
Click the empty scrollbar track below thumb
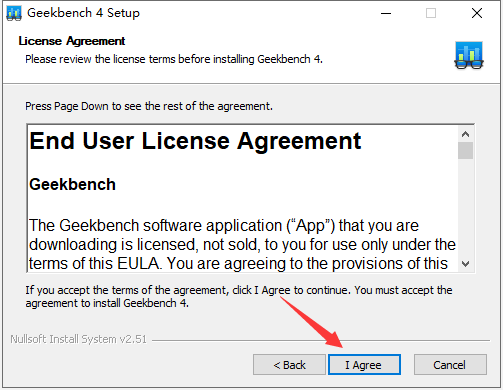click(x=466, y=208)
